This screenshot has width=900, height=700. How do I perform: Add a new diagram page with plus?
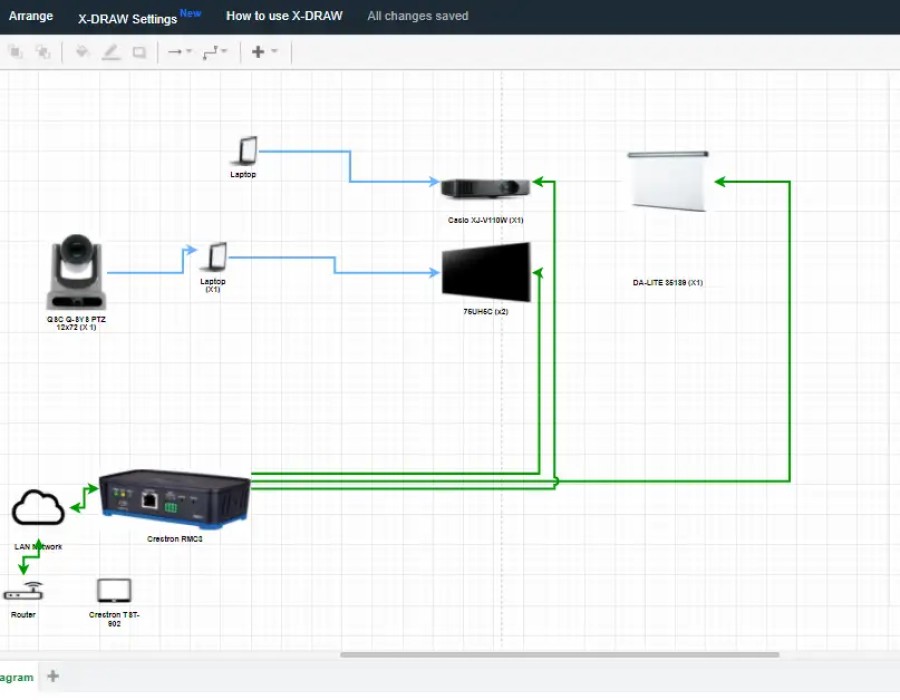[53, 677]
